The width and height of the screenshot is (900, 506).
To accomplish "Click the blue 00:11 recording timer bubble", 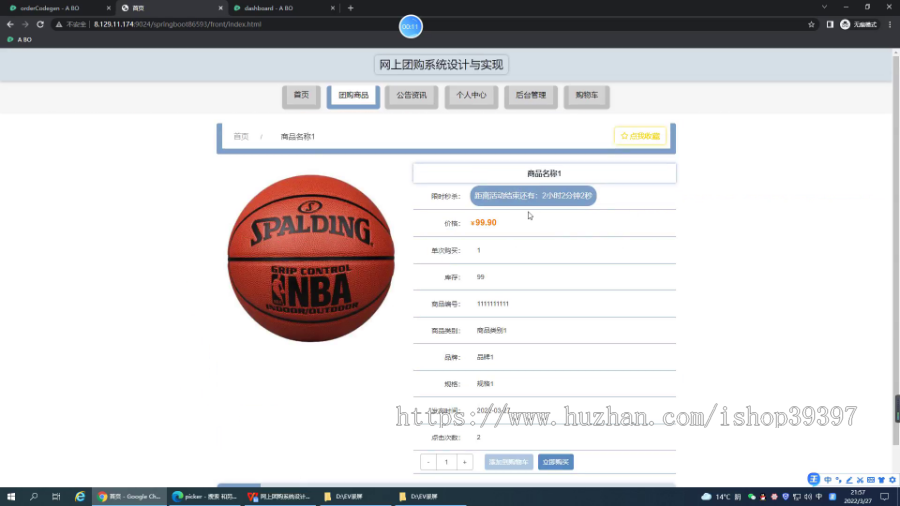I will (410, 26).
